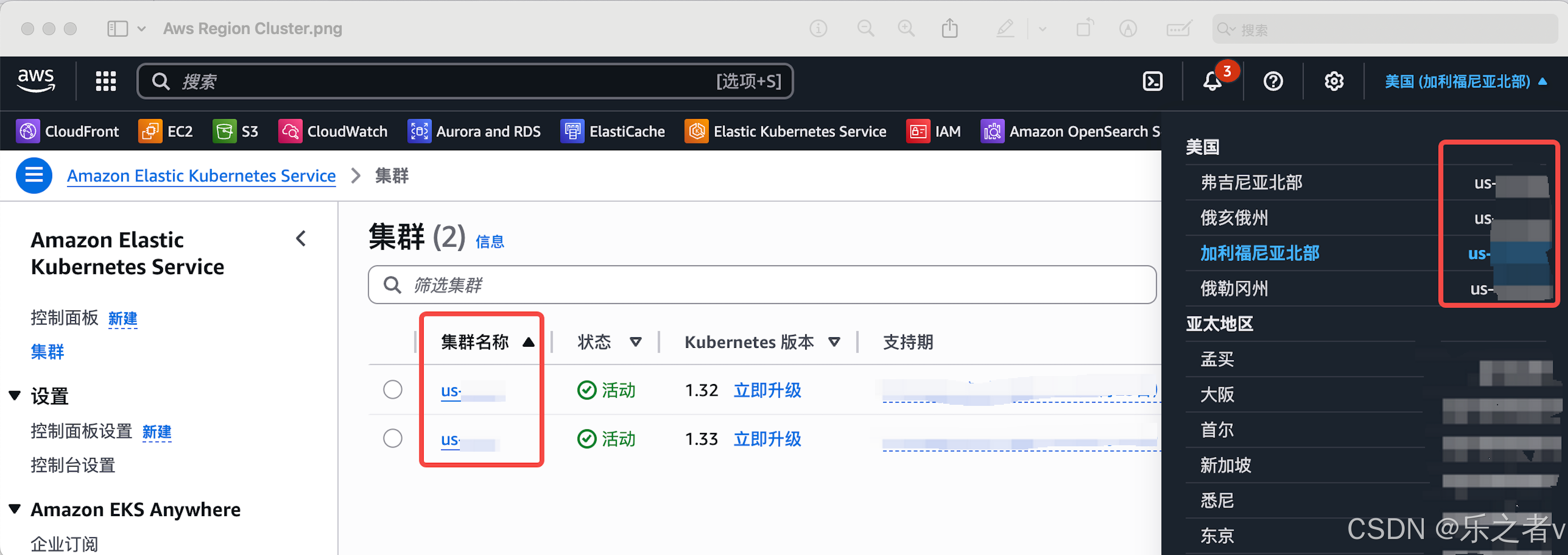Click the Preview share icon
1568x555 pixels.
coord(950,28)
